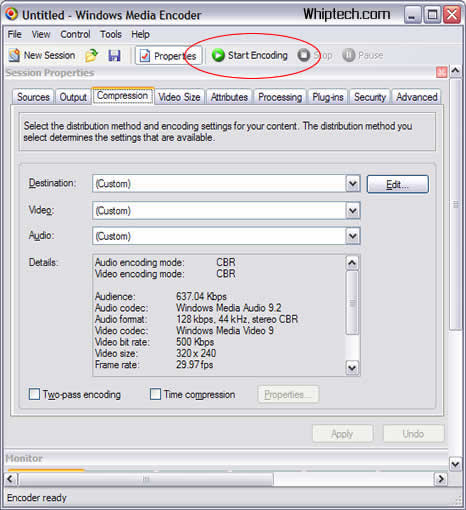Image resolution: width=466 pixels, height=510 pixels.
Task: Switch to the Video Size tab
Action: tap(179, 97)
